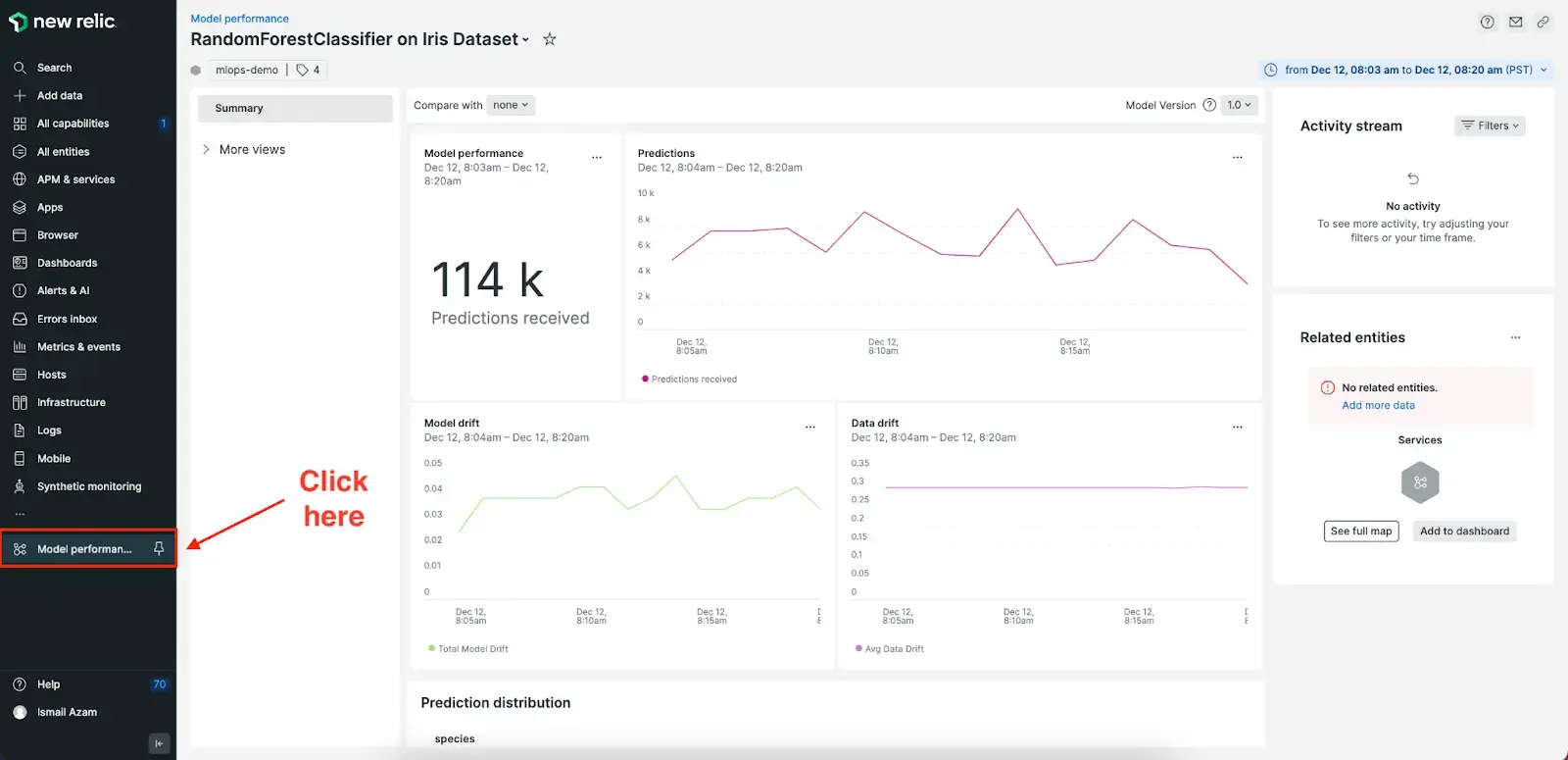Collapse the sidebar navigation
Viewport: 1568px width, 760px height.
(x=159, y=743)
